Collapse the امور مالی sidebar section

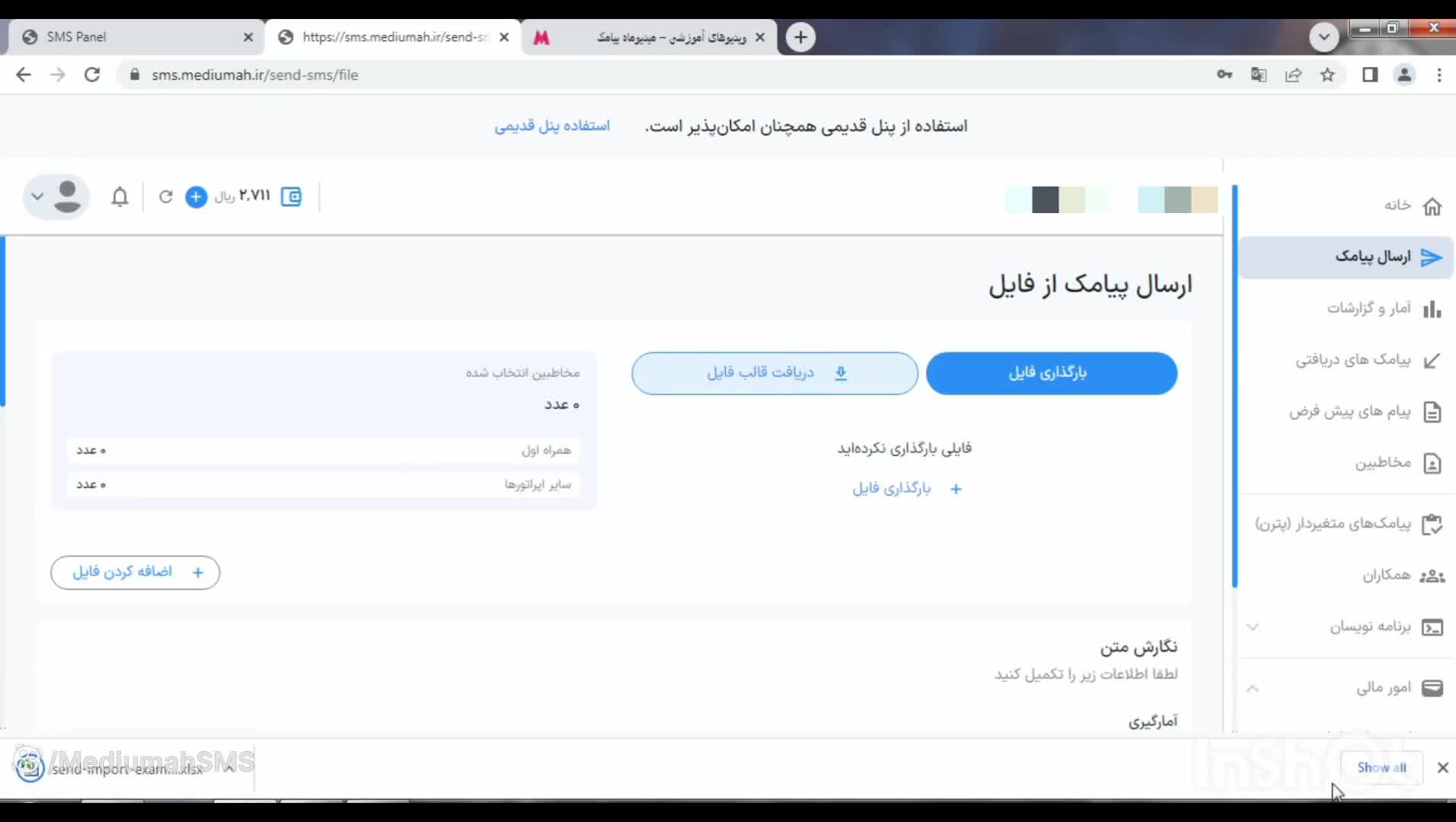[x=1253, y=688]
